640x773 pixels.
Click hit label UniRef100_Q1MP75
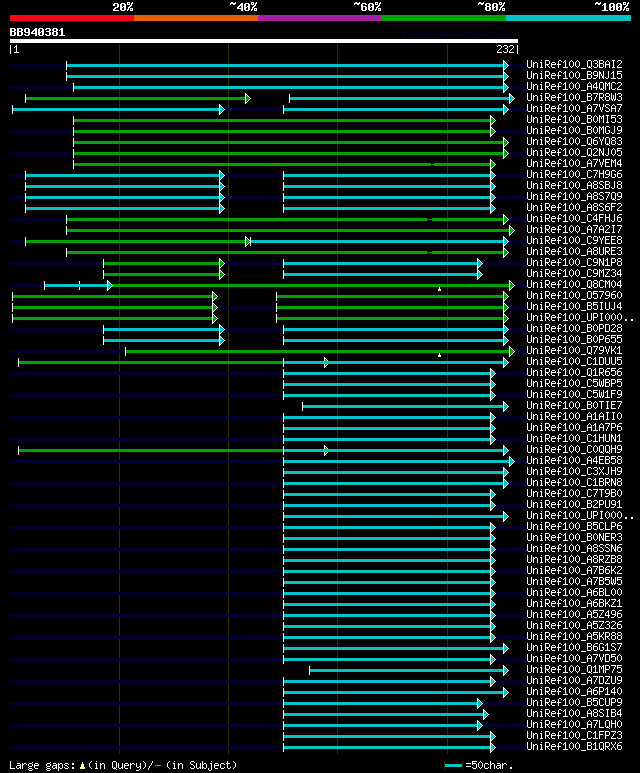(x=574, y=669)
